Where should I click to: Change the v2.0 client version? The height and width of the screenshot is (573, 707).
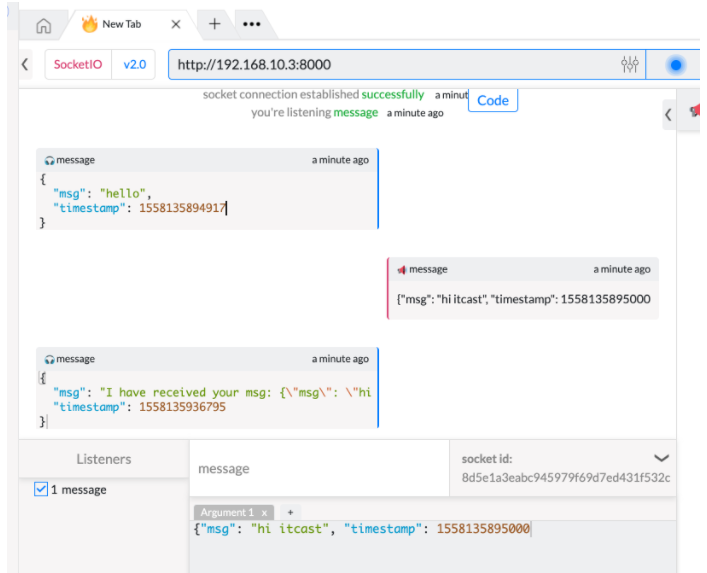point(134,64)
